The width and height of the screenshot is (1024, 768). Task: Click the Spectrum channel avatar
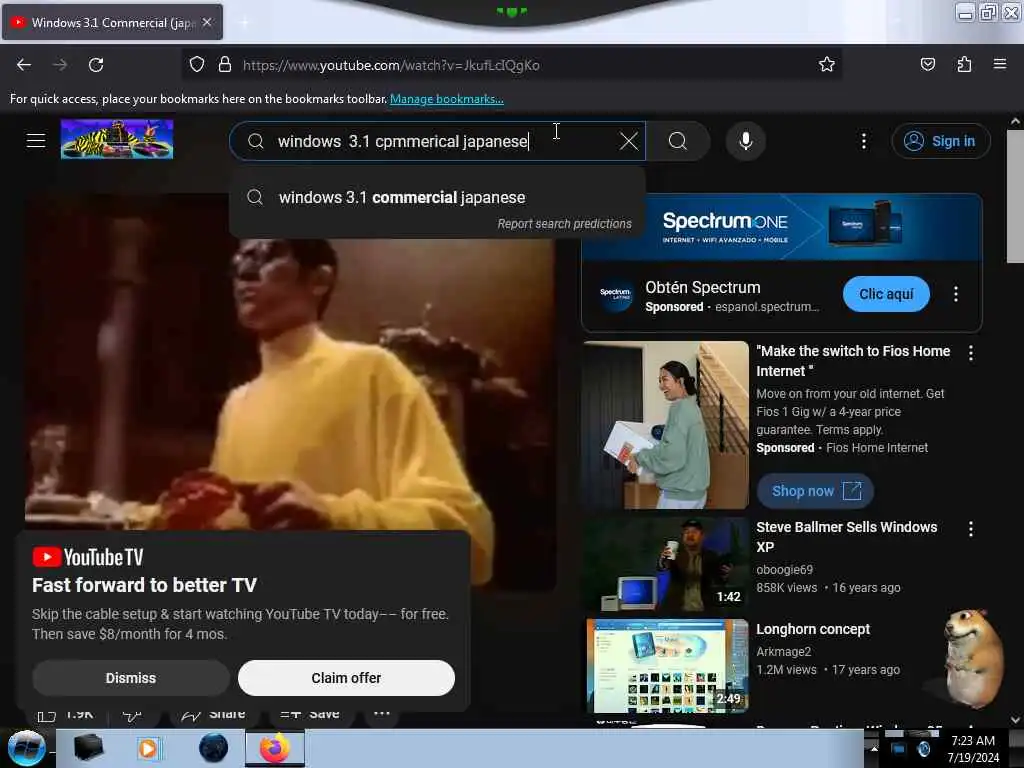[x=615, y=294]
